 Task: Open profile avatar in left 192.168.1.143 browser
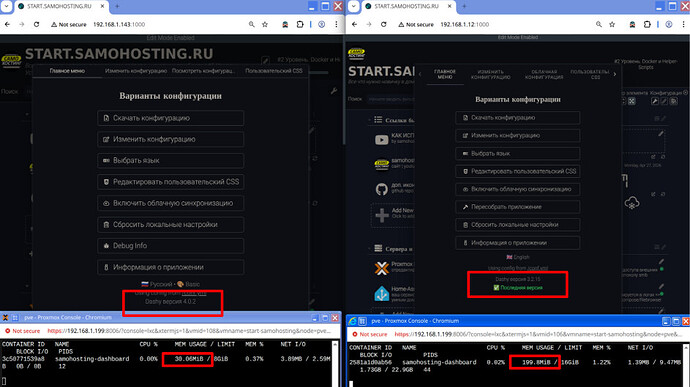pos(322,25)
